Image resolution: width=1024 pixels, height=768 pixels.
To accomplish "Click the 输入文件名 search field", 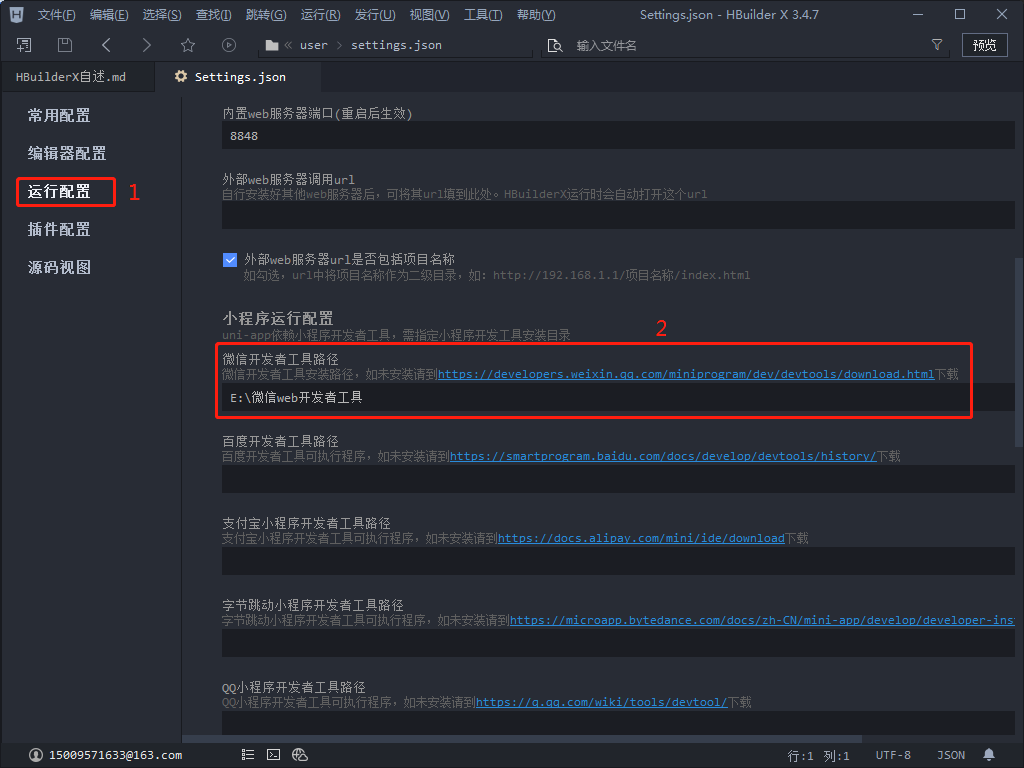I will coord(744,45).
